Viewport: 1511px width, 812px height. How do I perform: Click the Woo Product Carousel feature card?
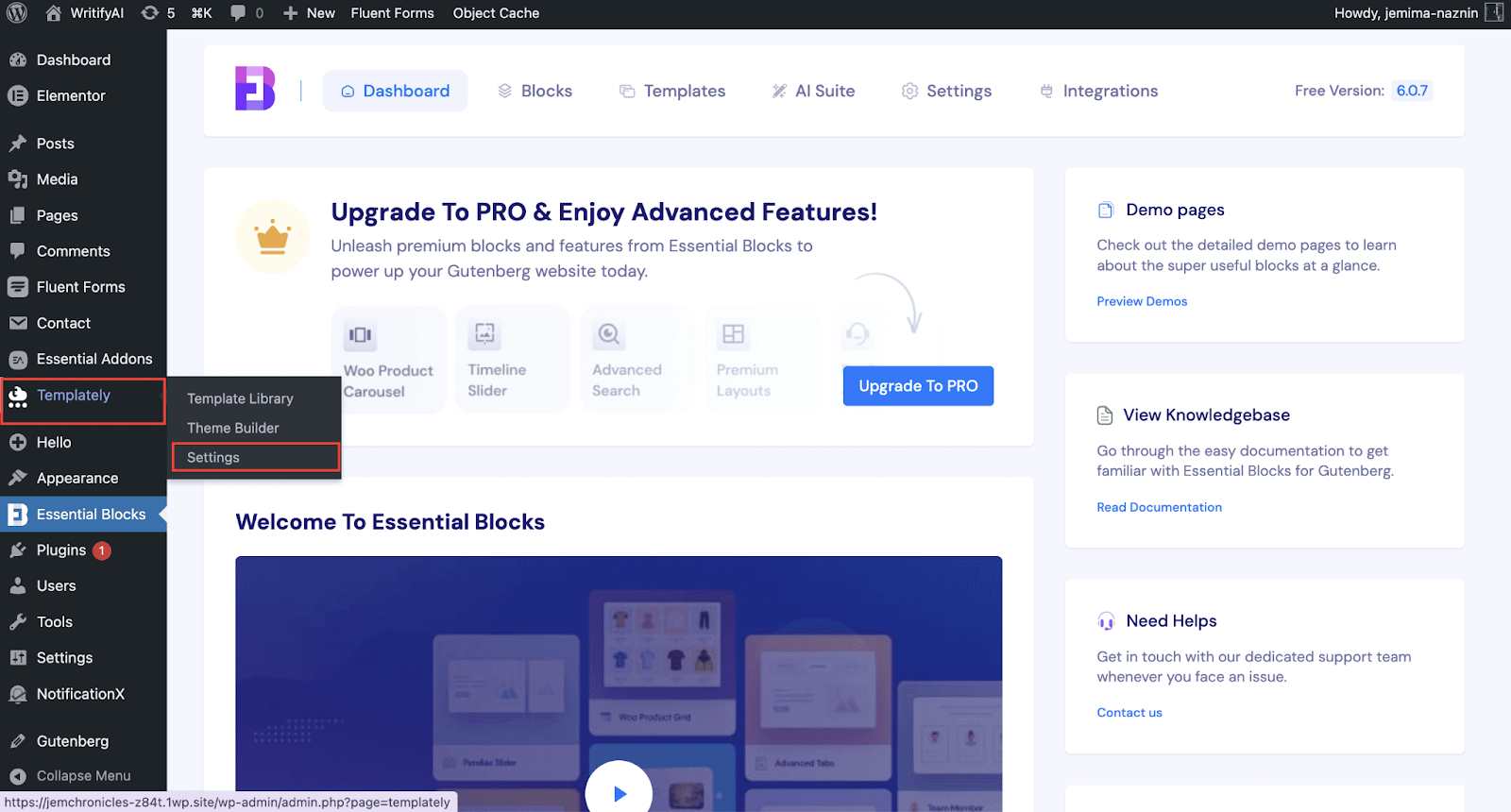388,360
